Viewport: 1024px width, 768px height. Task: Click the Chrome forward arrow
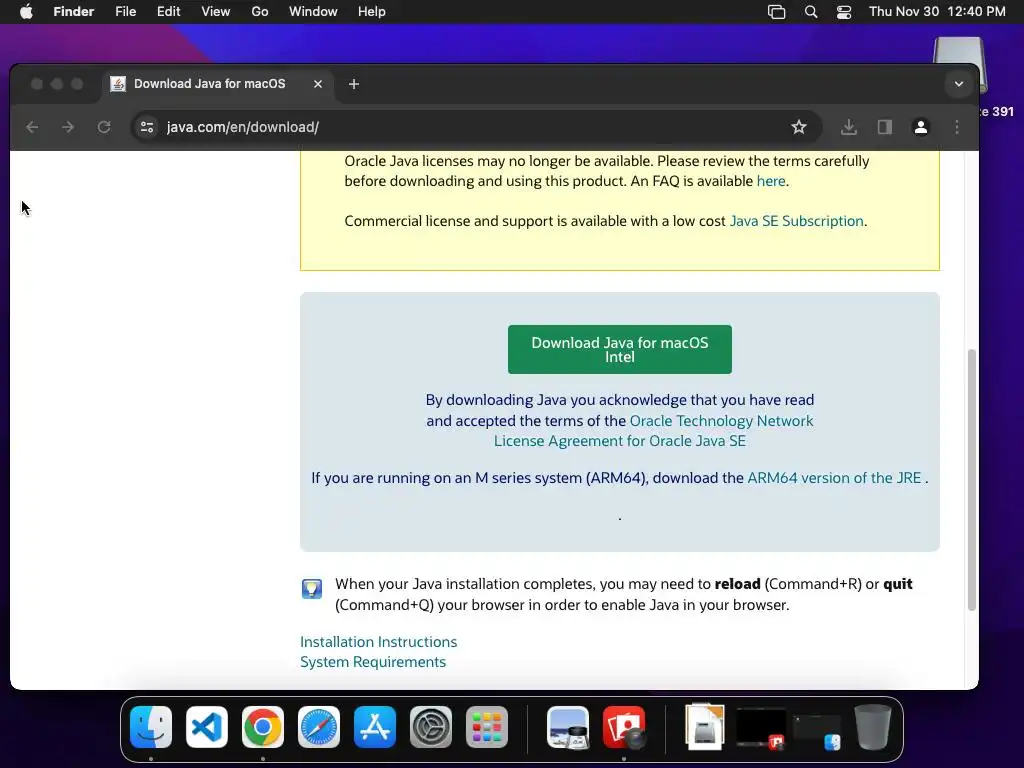click(68, 127)
